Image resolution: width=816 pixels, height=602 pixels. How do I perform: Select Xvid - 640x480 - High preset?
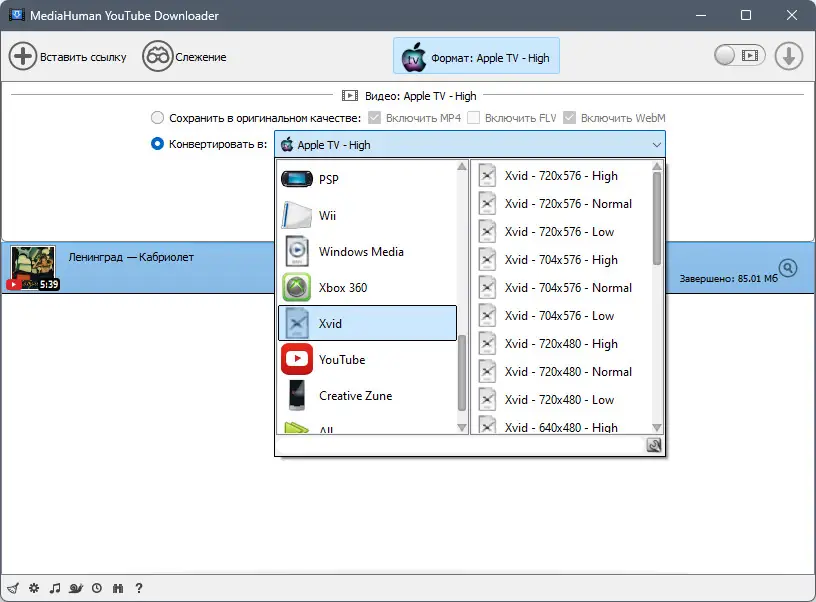561,426
